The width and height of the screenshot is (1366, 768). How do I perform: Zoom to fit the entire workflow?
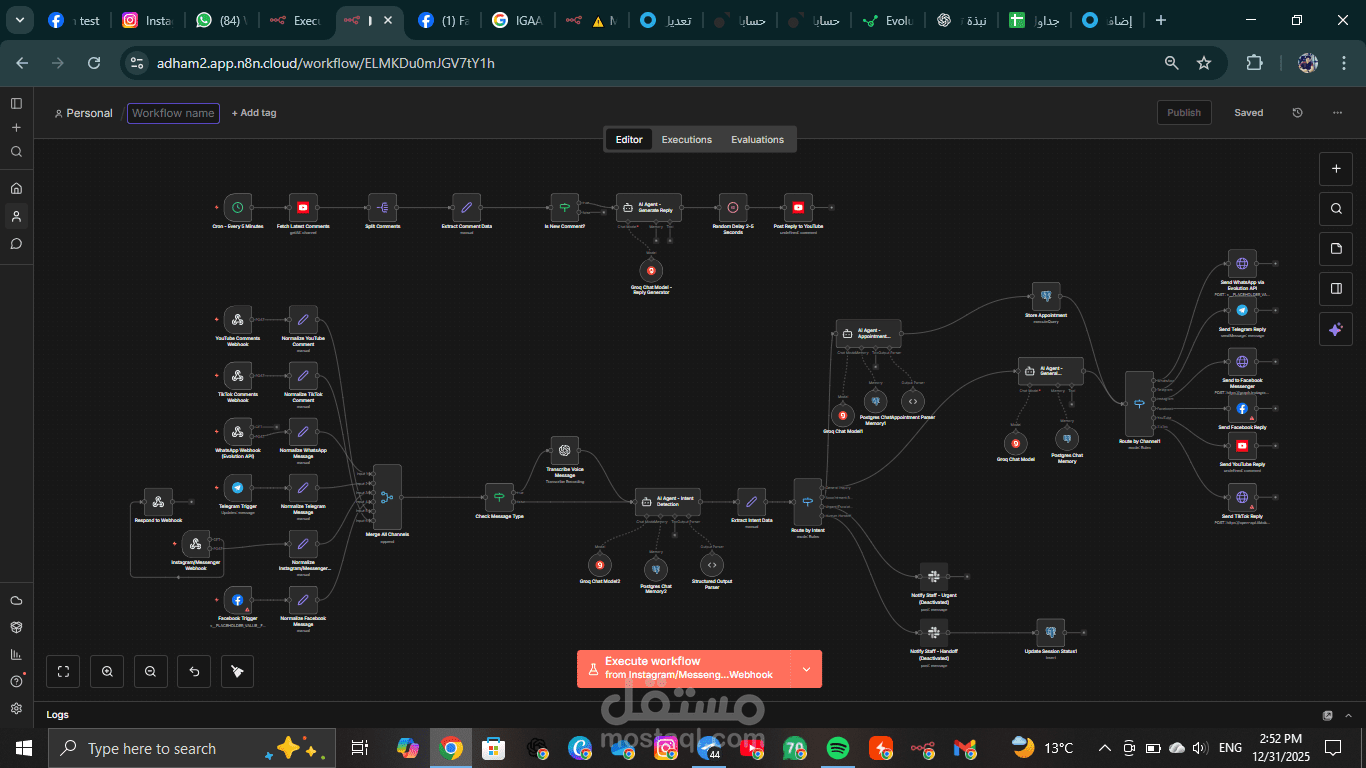pyautogui.click(x=62, y=671)
